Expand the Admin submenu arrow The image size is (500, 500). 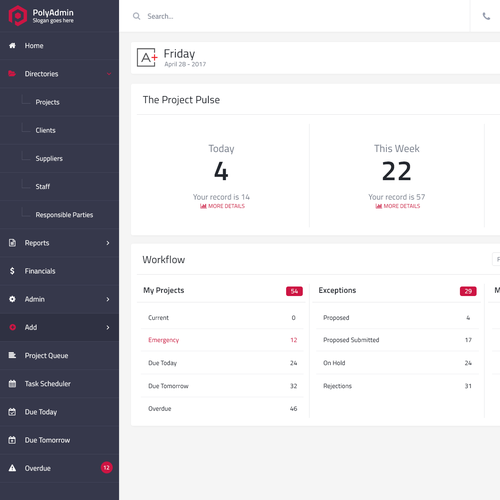pyautogui.click(x=108, y=299)
